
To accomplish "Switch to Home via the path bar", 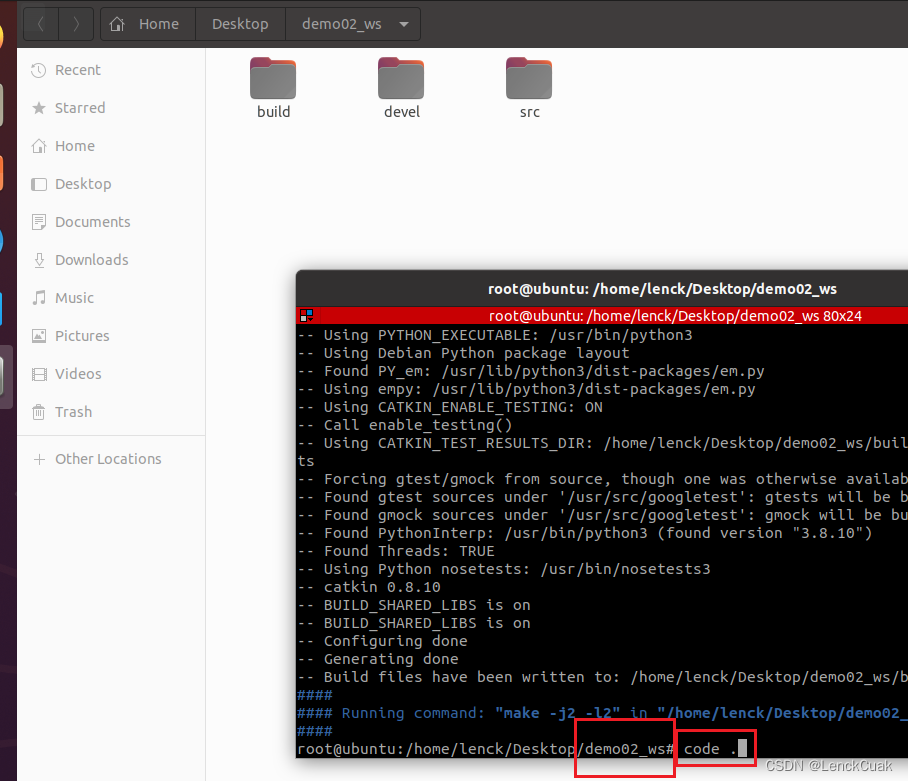I will click(x=159, y=23).
